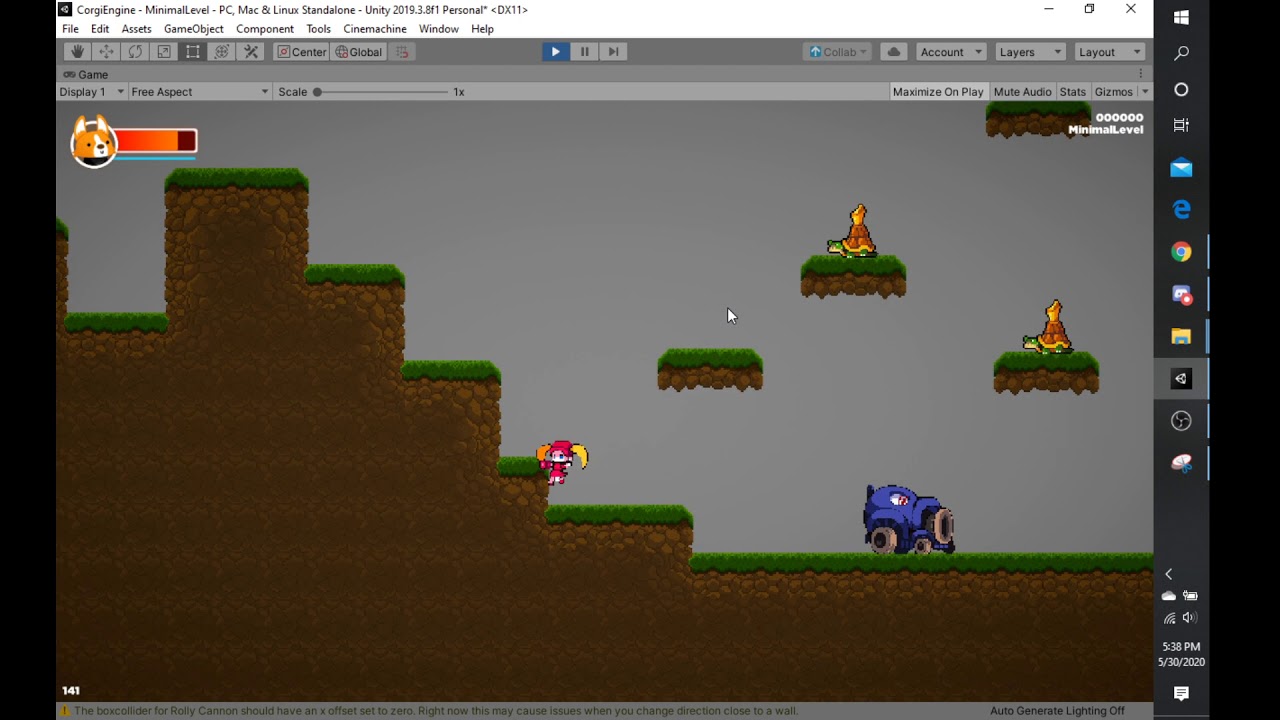Open the Layers dropdown

pos(1030,52)
